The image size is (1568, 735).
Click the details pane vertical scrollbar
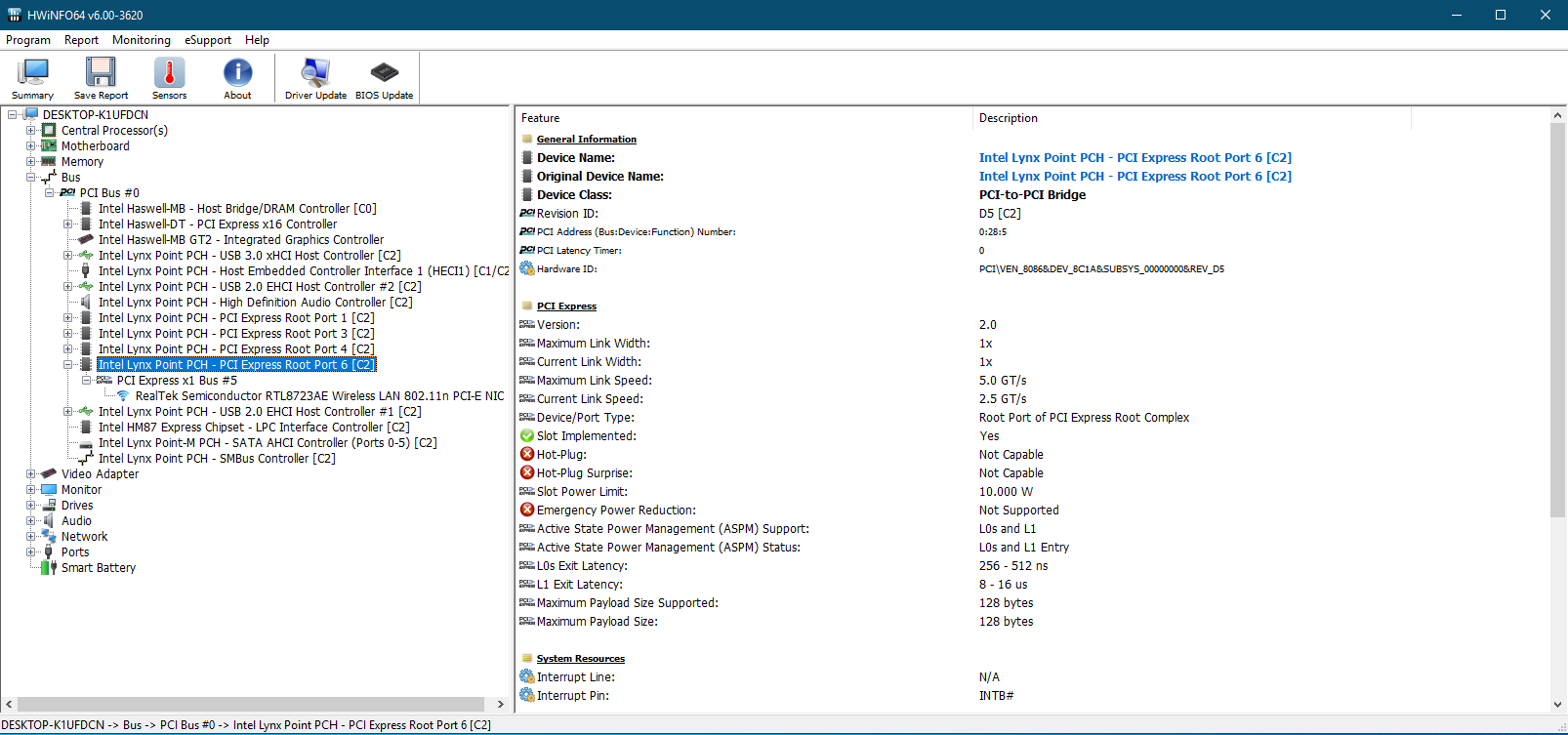click(x=1557, y=320)
